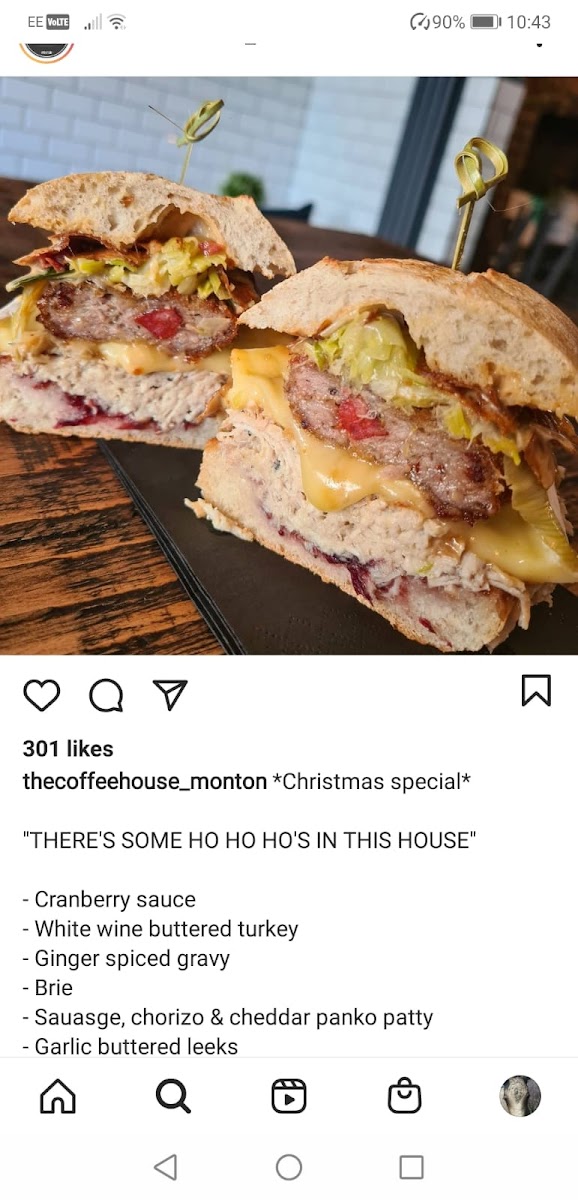Open comments with the speech bubble icon
The height and width of the screenshot is (1200, 578).
click(106, 694)
